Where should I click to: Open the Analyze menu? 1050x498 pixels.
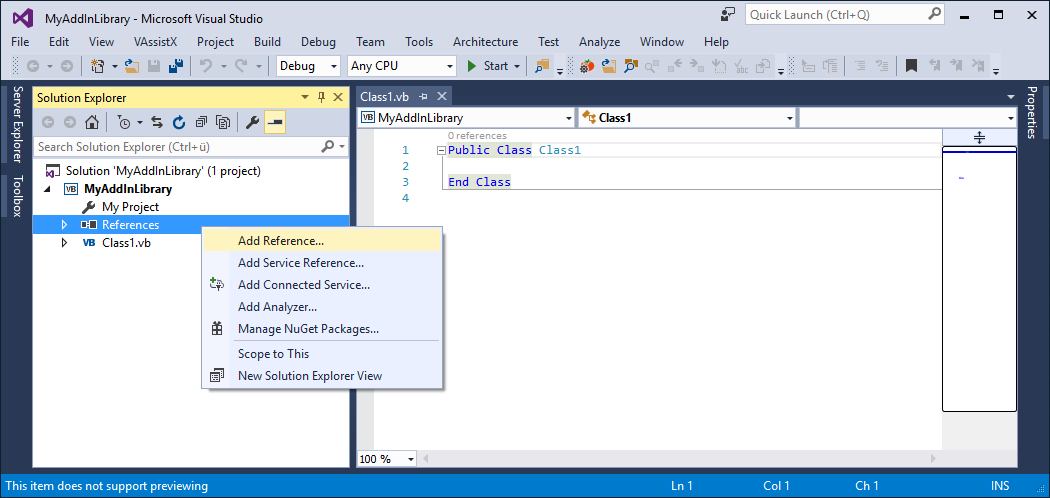point(599,42)
